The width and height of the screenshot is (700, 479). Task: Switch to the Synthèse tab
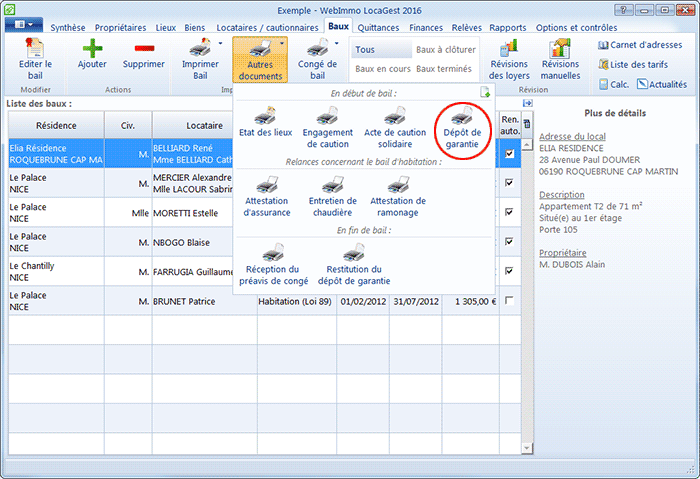coord(67,28)
